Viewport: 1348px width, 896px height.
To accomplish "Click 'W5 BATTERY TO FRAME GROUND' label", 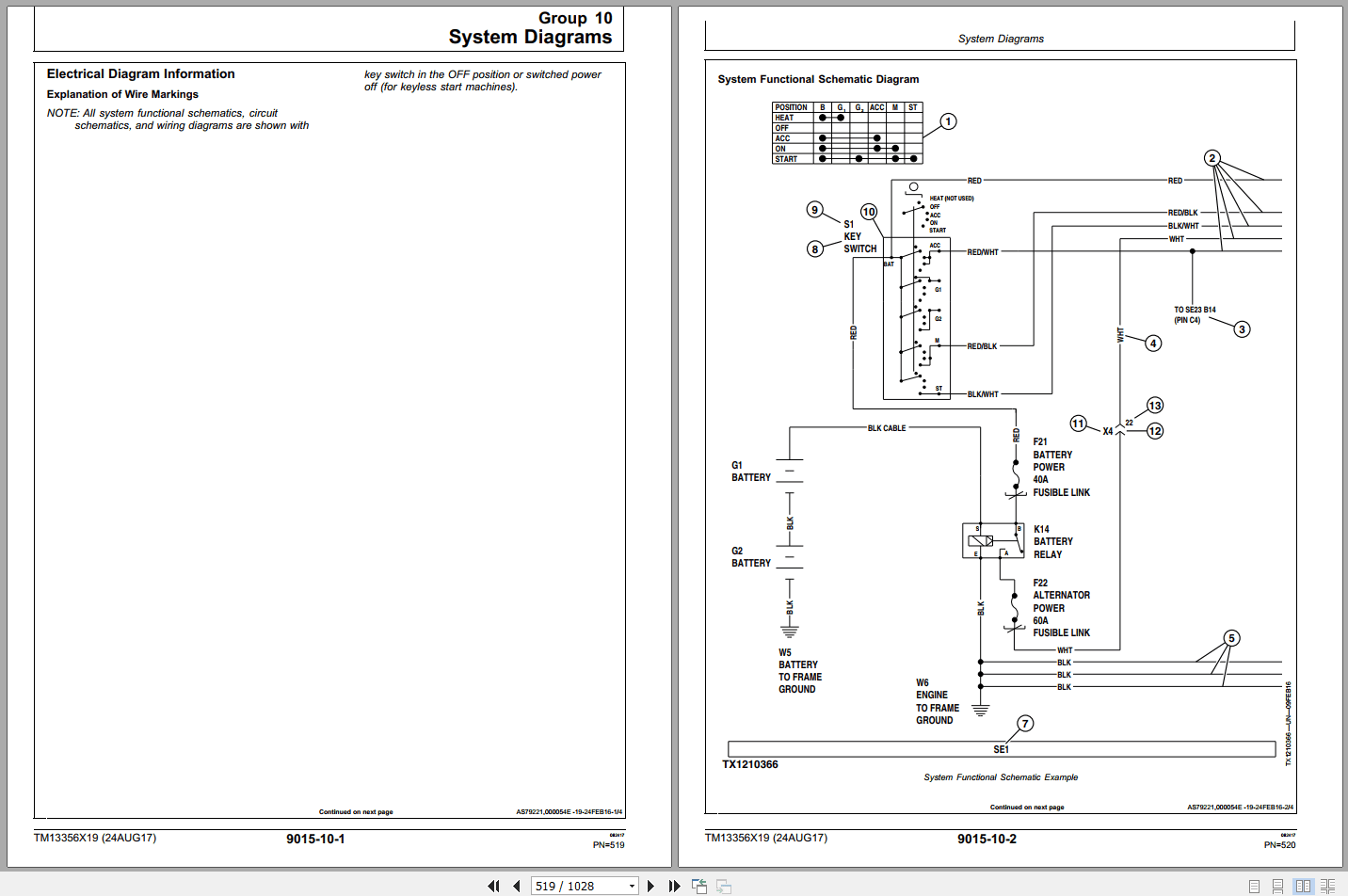I will (799, 671).
